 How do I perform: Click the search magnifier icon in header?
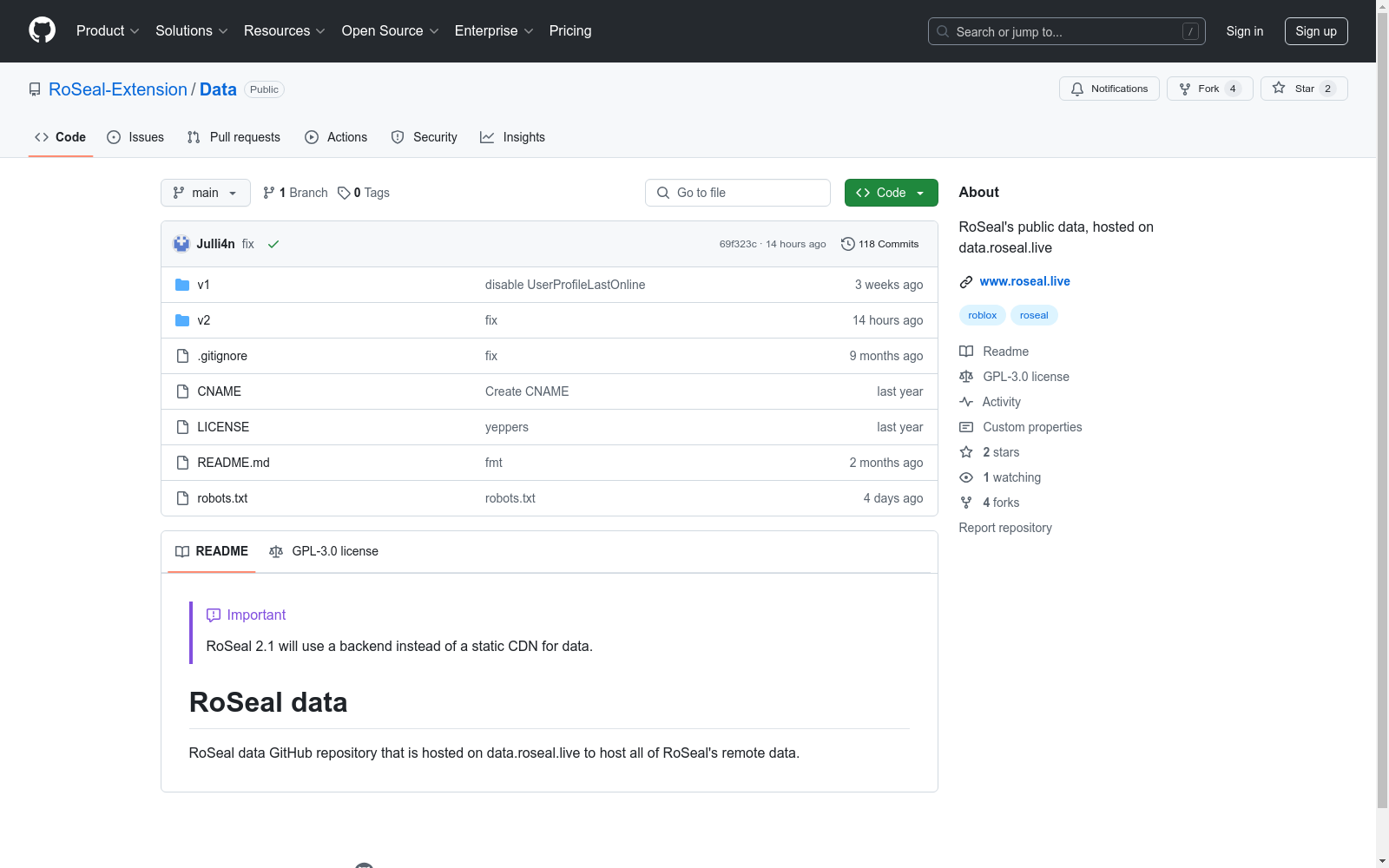pyautogui.click(x=943, y=31)
